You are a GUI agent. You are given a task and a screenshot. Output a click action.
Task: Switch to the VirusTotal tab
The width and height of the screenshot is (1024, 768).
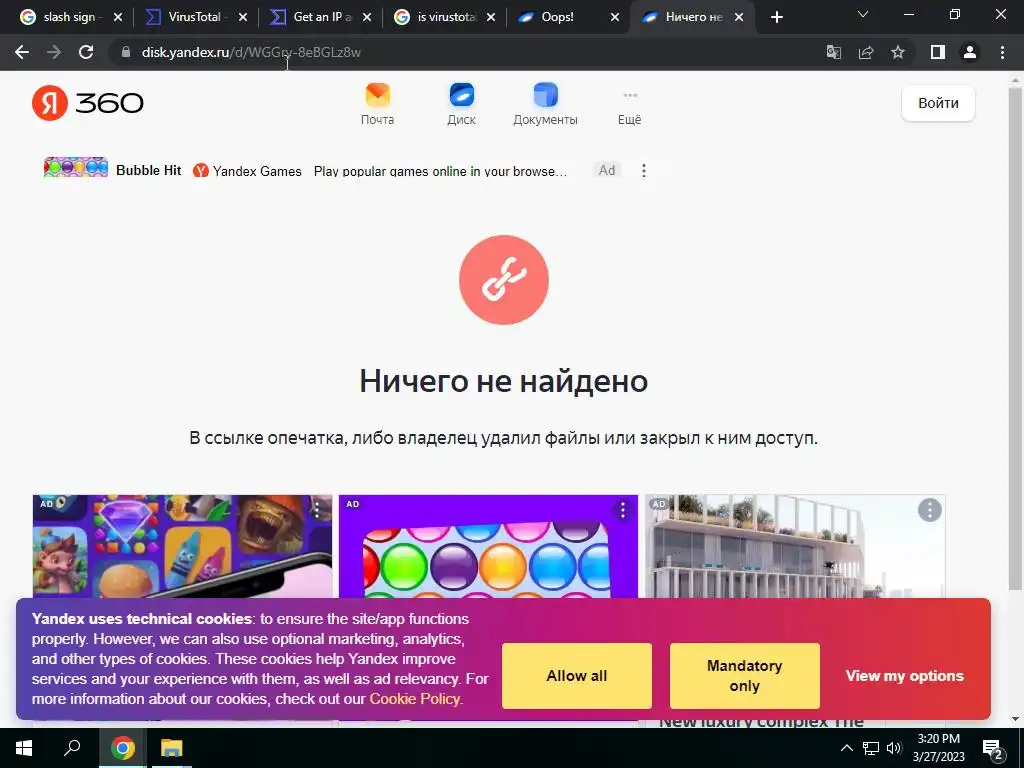click(194, 17)
